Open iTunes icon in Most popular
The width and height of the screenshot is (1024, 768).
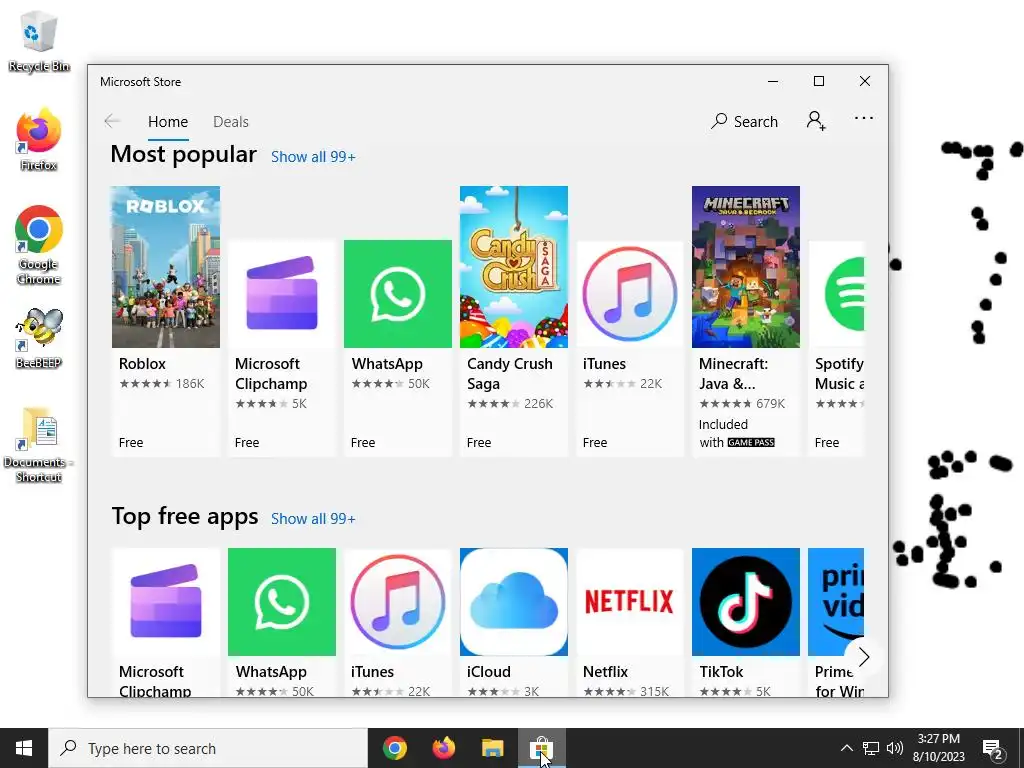tap(630, 294)
